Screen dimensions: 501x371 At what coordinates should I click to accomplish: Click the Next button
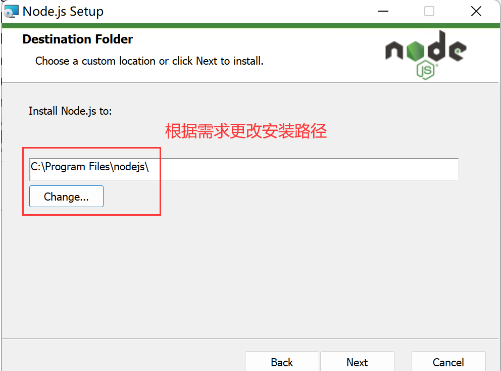[x=357, y=362]
